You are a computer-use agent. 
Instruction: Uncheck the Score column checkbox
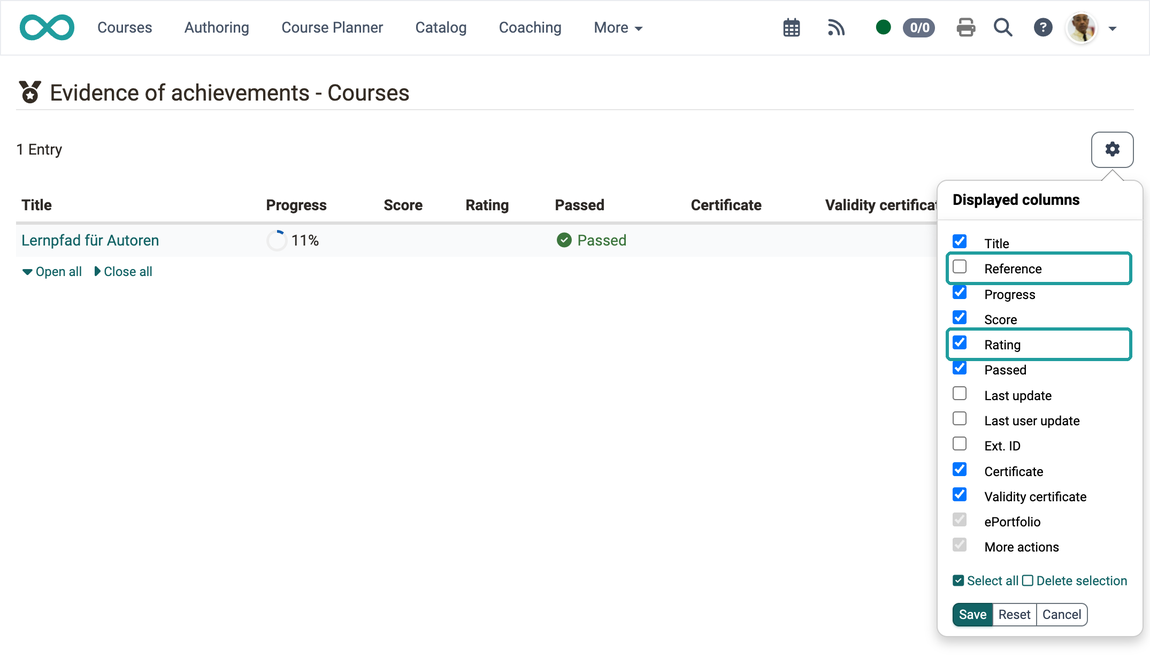(959, 318)
